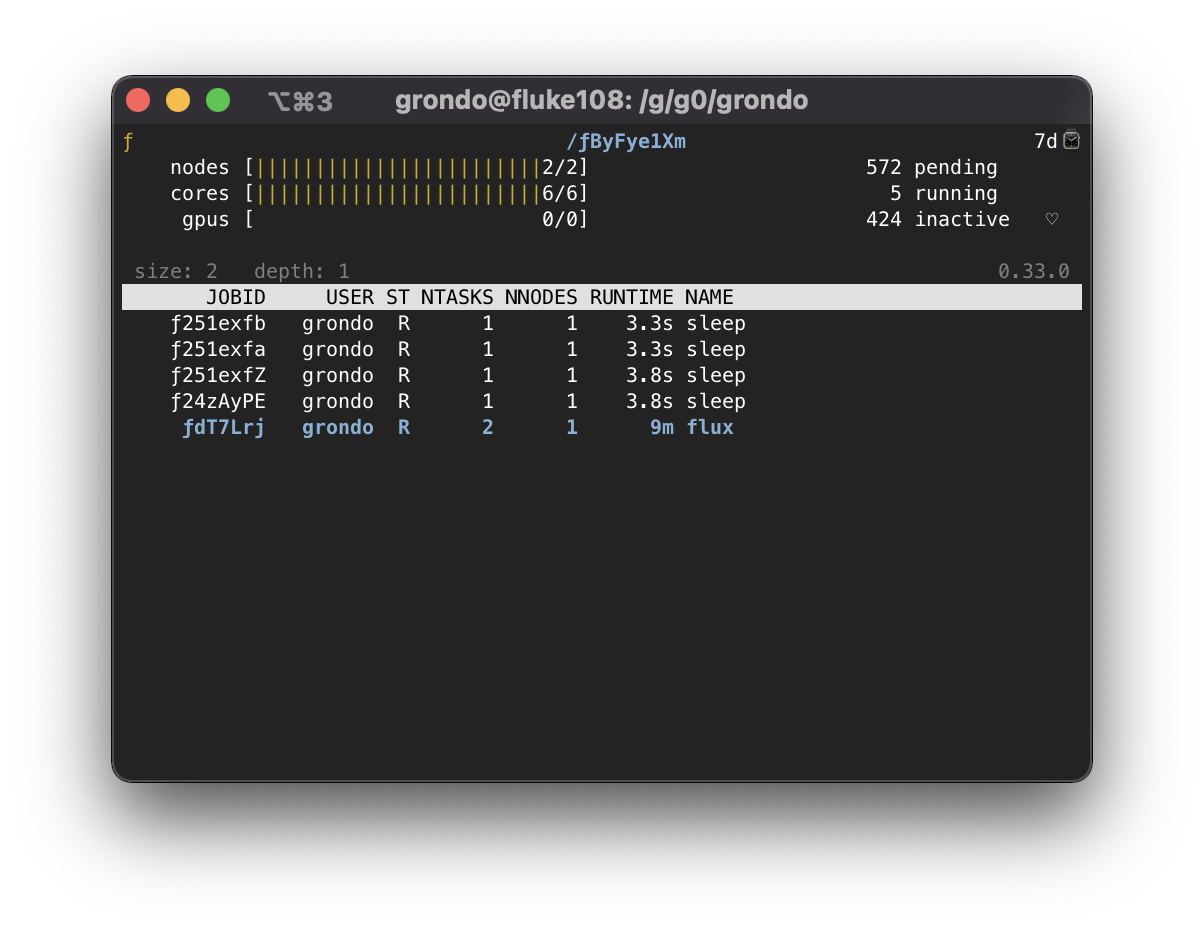
Task: Click the 9m runtime value
Action: pyautogui.click(x=662, y=428)
